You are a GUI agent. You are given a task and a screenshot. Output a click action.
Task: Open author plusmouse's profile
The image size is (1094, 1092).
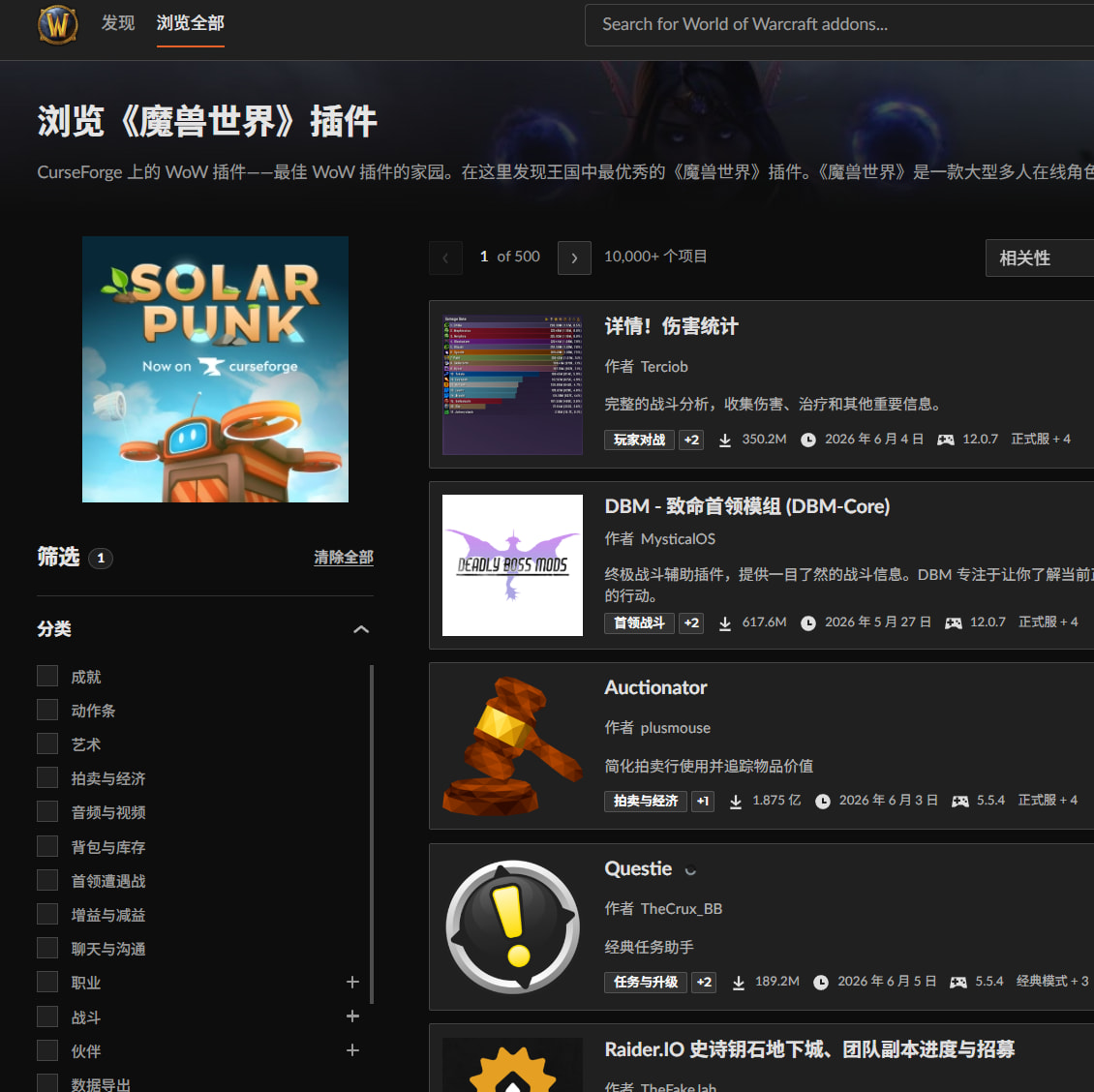[x=676, y=728]
